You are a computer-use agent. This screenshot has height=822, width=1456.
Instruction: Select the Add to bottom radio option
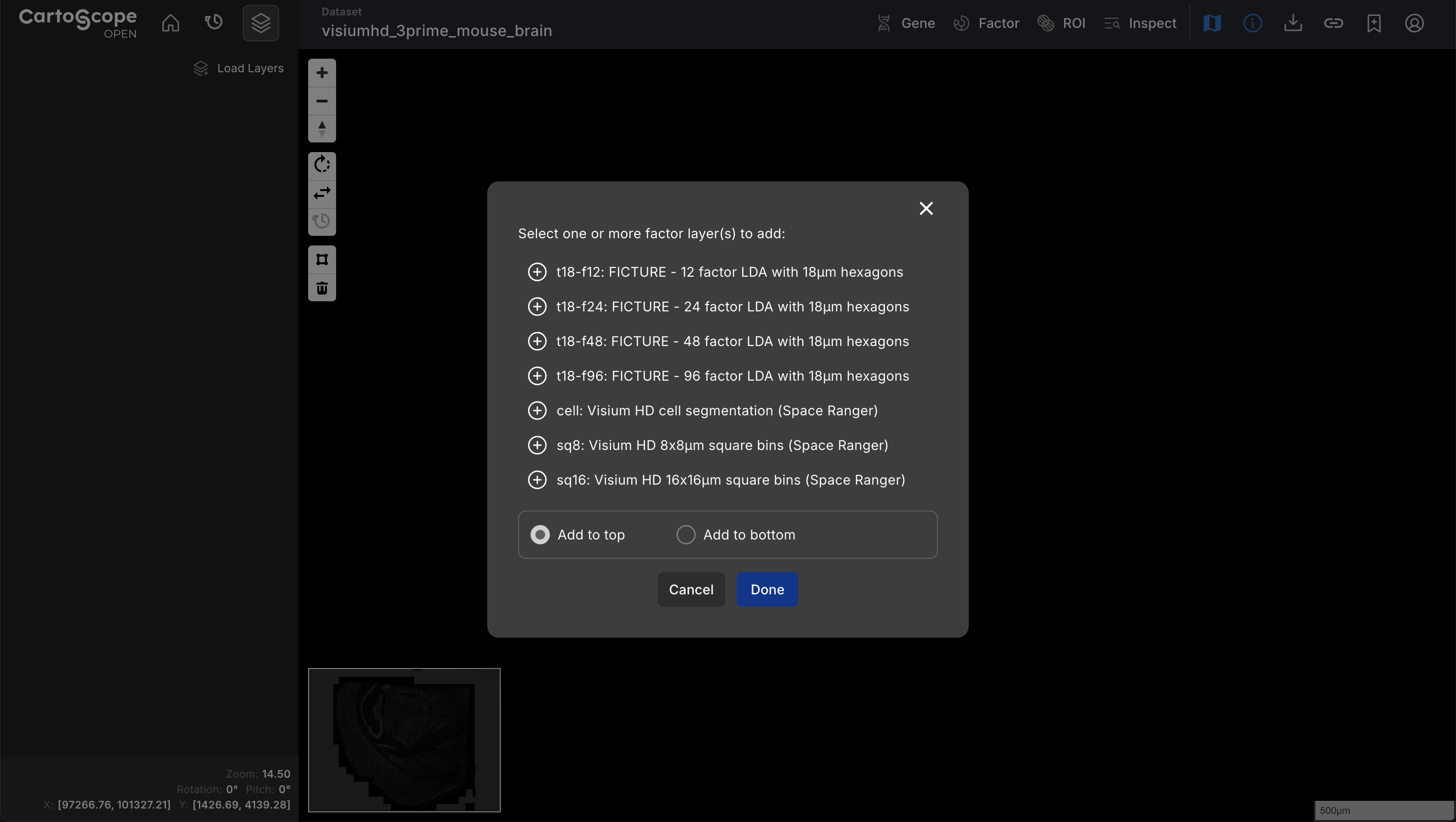[x=686, y=534]
